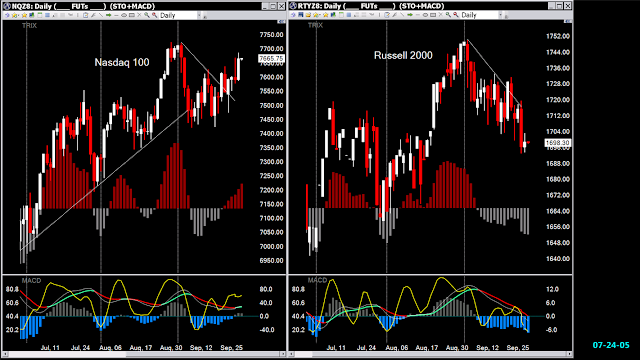Click the MACD label in the RTYZ8 lower pane
The image size is (640, 360).
(318, 280)
